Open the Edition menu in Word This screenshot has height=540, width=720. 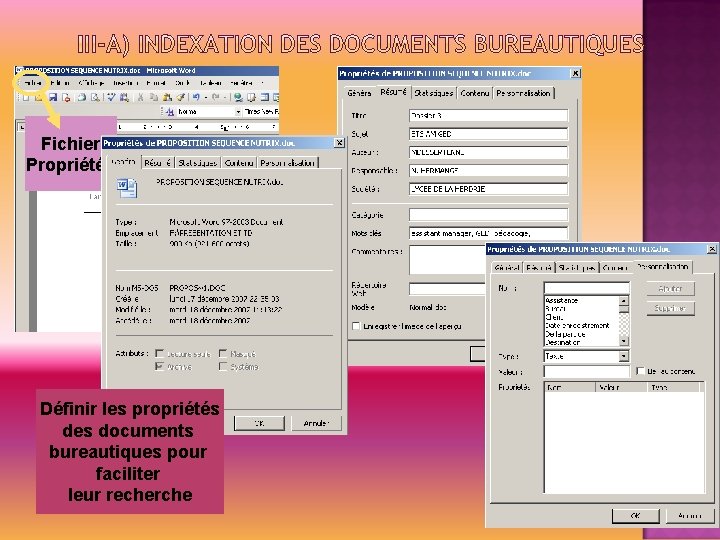click(x=60, y=83)
